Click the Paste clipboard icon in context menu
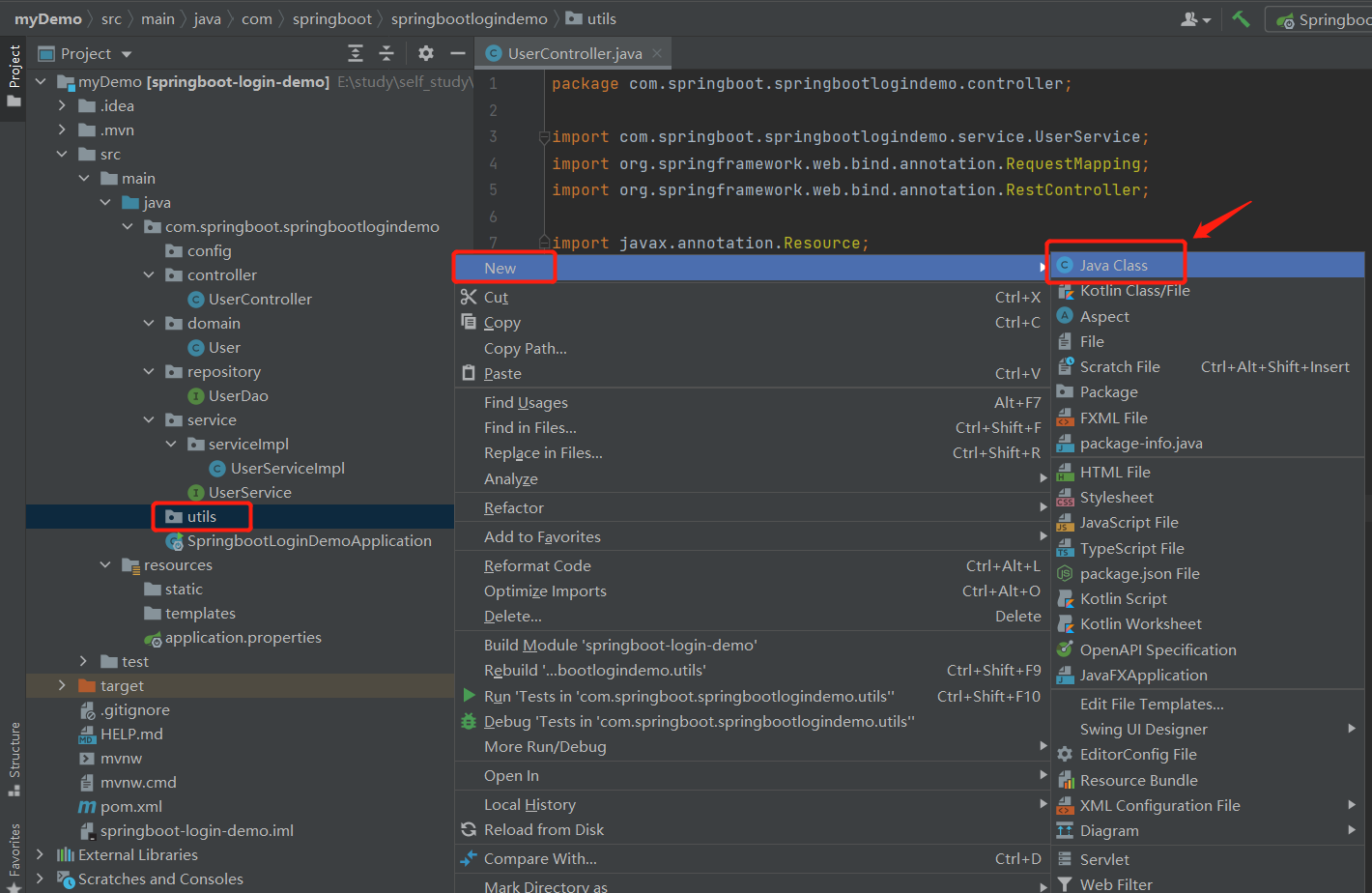Viewport: 1372px width, 893px height. [469, 373]
